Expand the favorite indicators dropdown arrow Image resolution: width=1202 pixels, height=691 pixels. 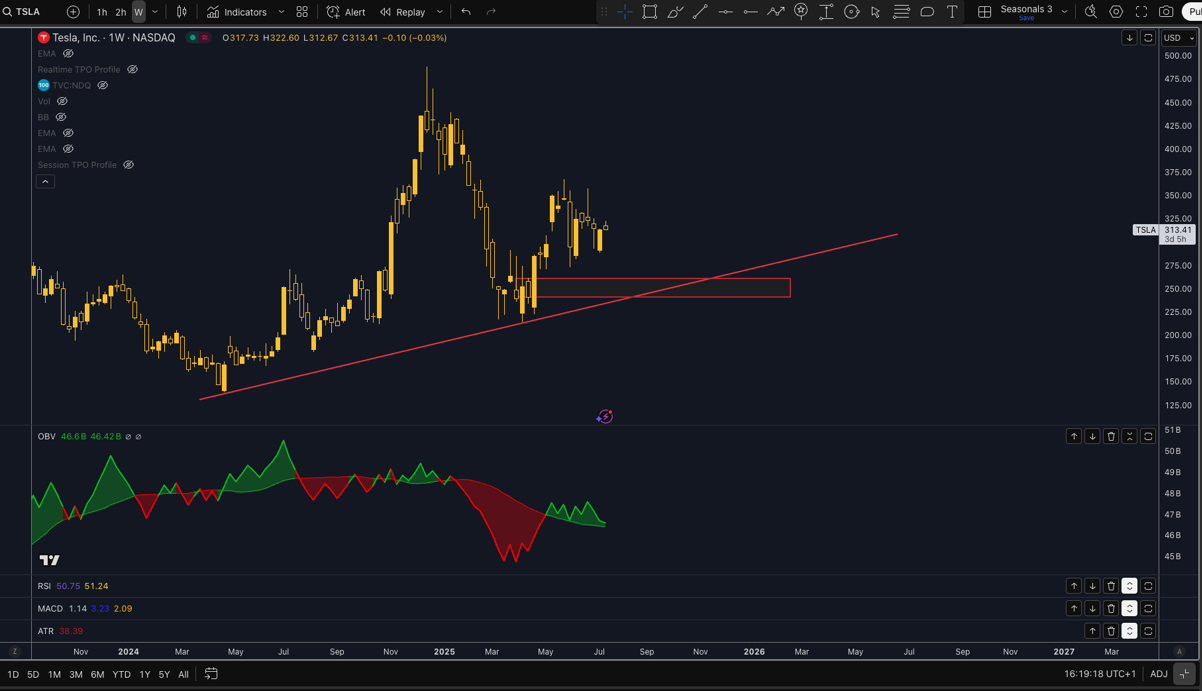281,12
